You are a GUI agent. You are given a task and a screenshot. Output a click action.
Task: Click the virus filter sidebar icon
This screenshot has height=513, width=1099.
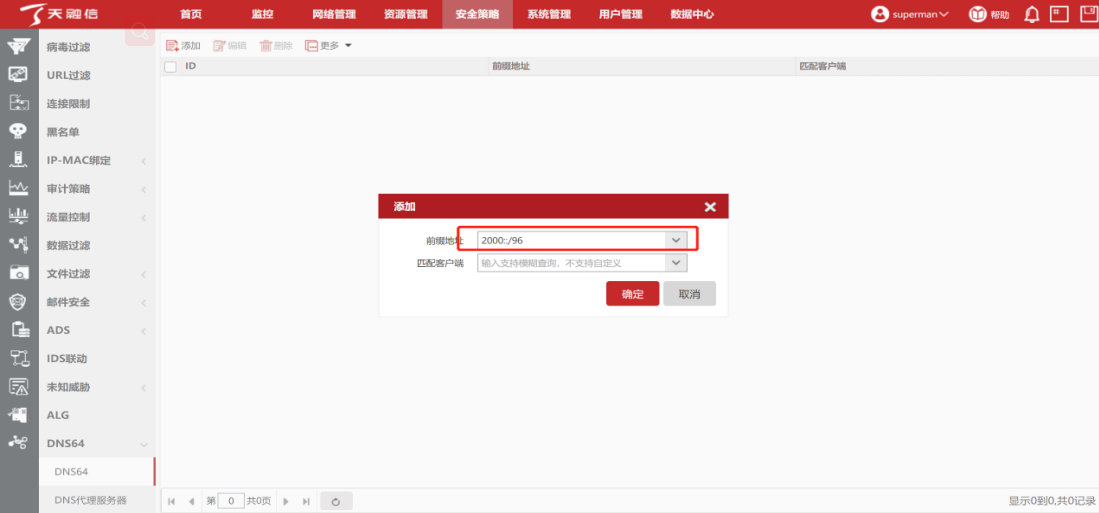[x=19, y=46]
